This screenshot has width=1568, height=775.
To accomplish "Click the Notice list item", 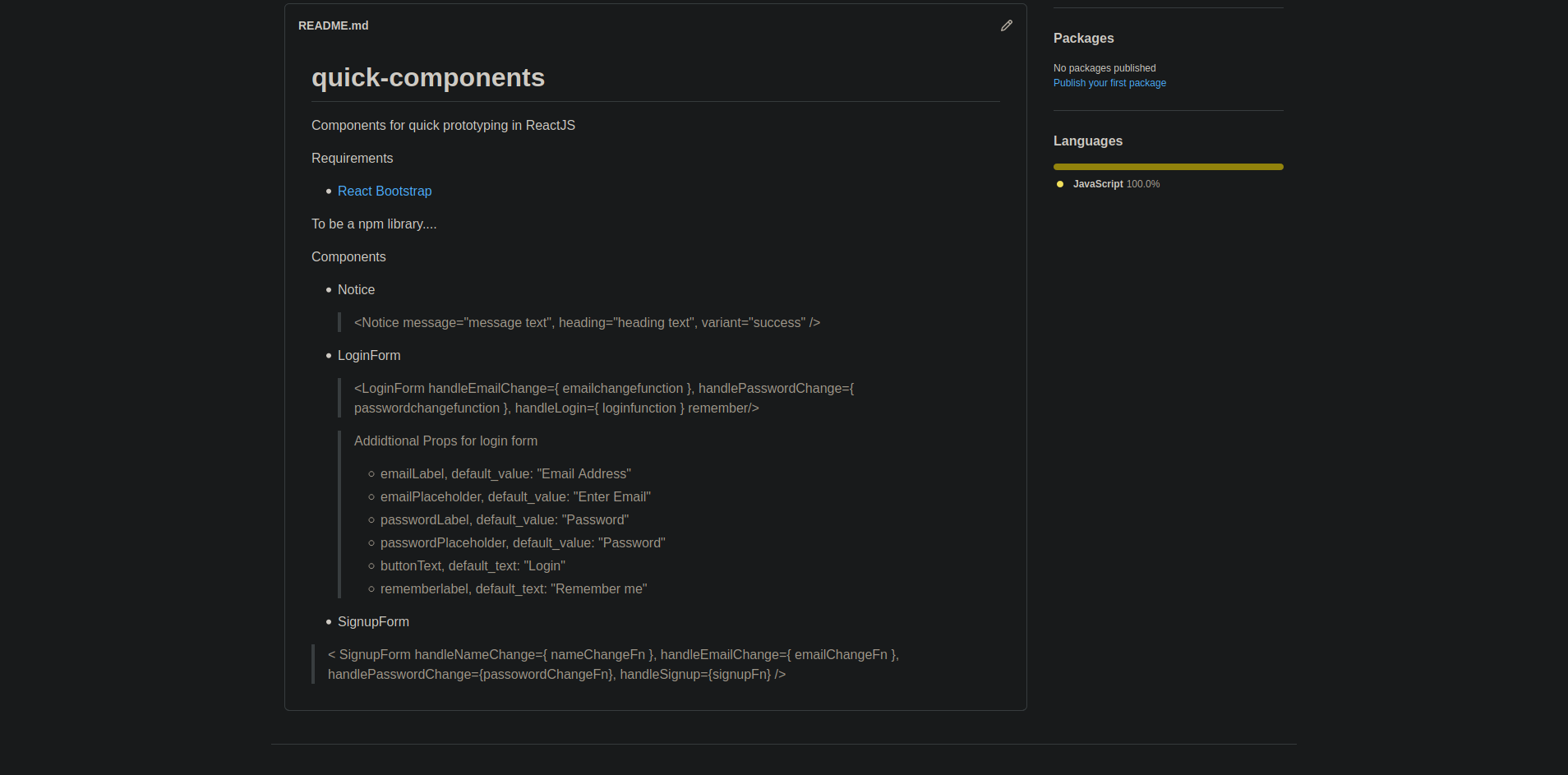I will point(356,289).
